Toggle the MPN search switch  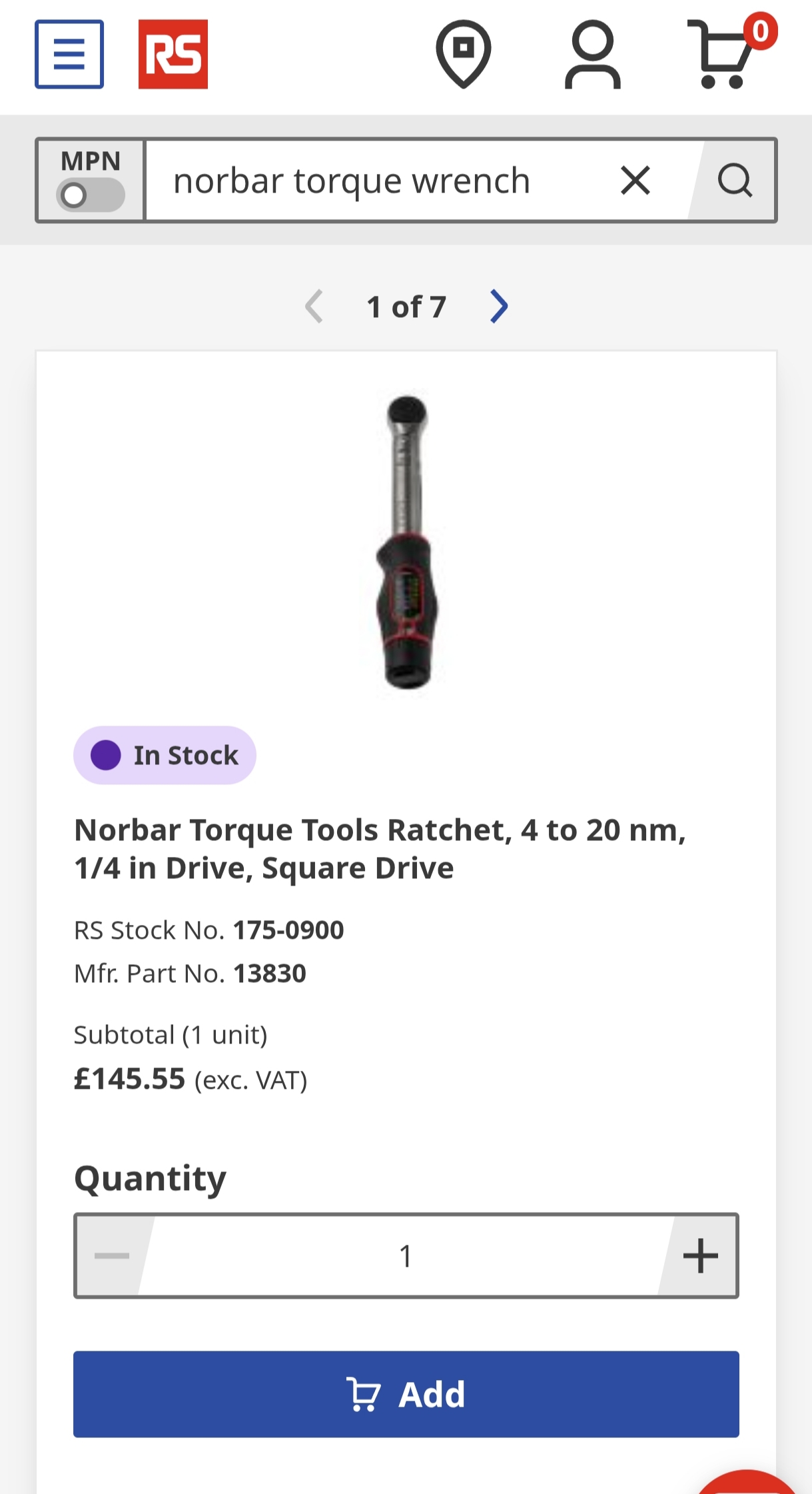[91, 195]
